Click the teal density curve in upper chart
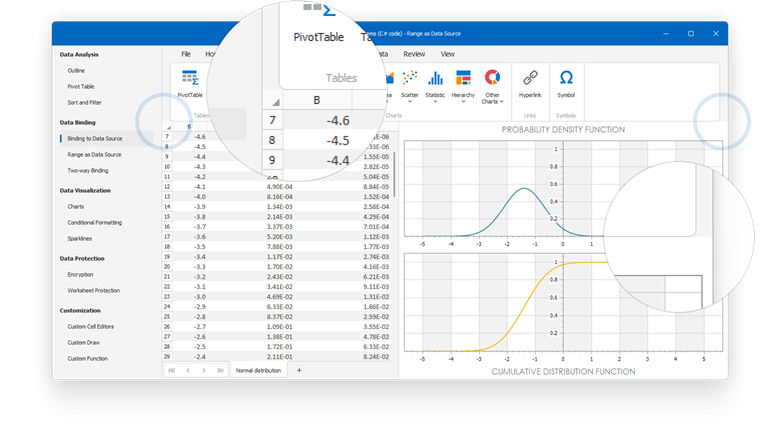 click(x=524, y=188)
